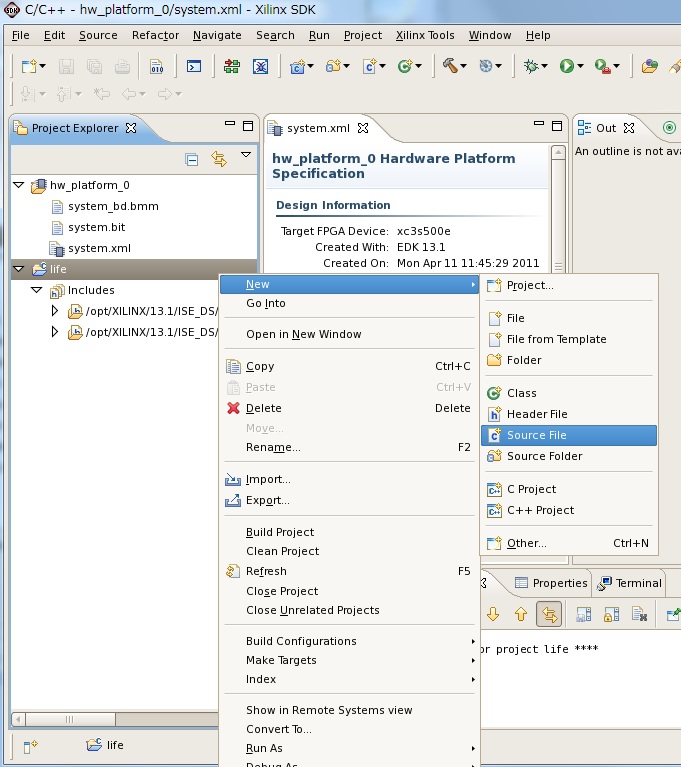Open the File menu
The image size is (681, 767).
point(21,35)
